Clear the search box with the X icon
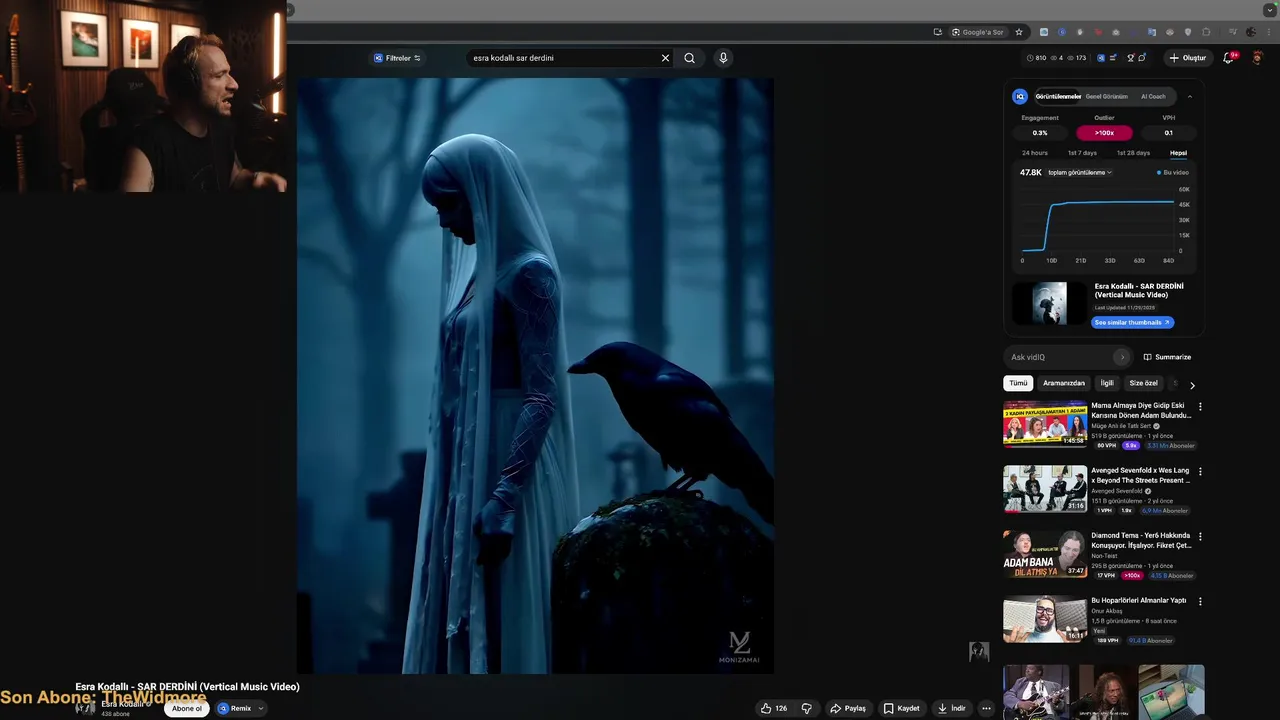The image size is (1280, 720). (665, 58)
